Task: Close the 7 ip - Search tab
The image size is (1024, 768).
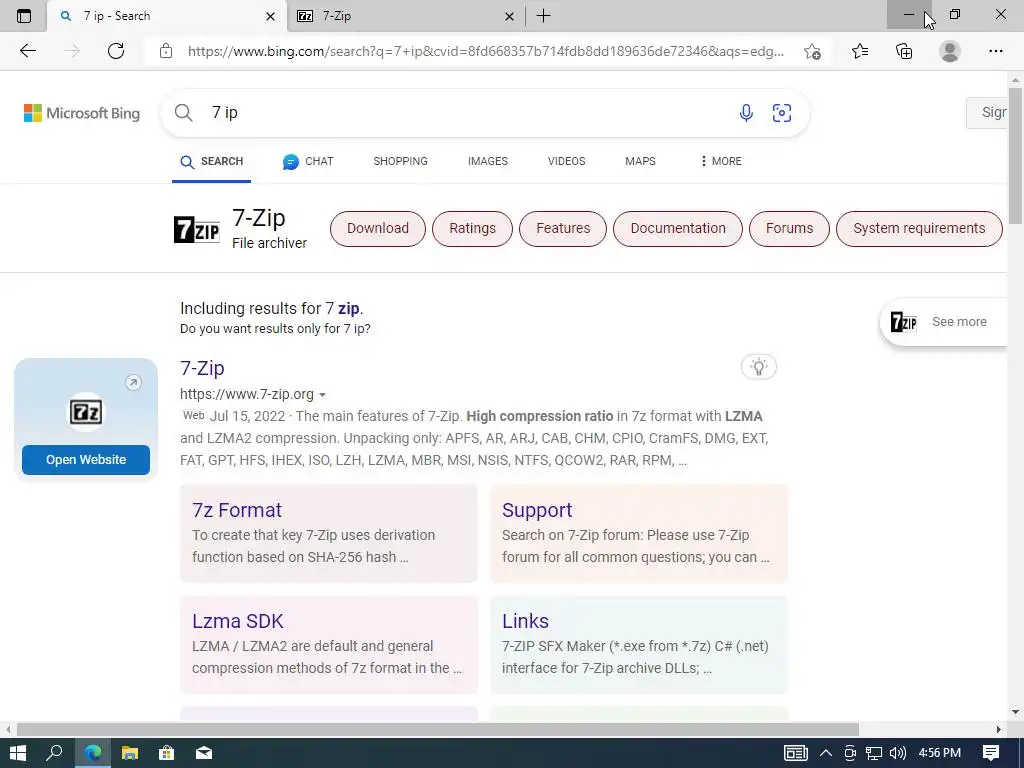Action: 270,16
